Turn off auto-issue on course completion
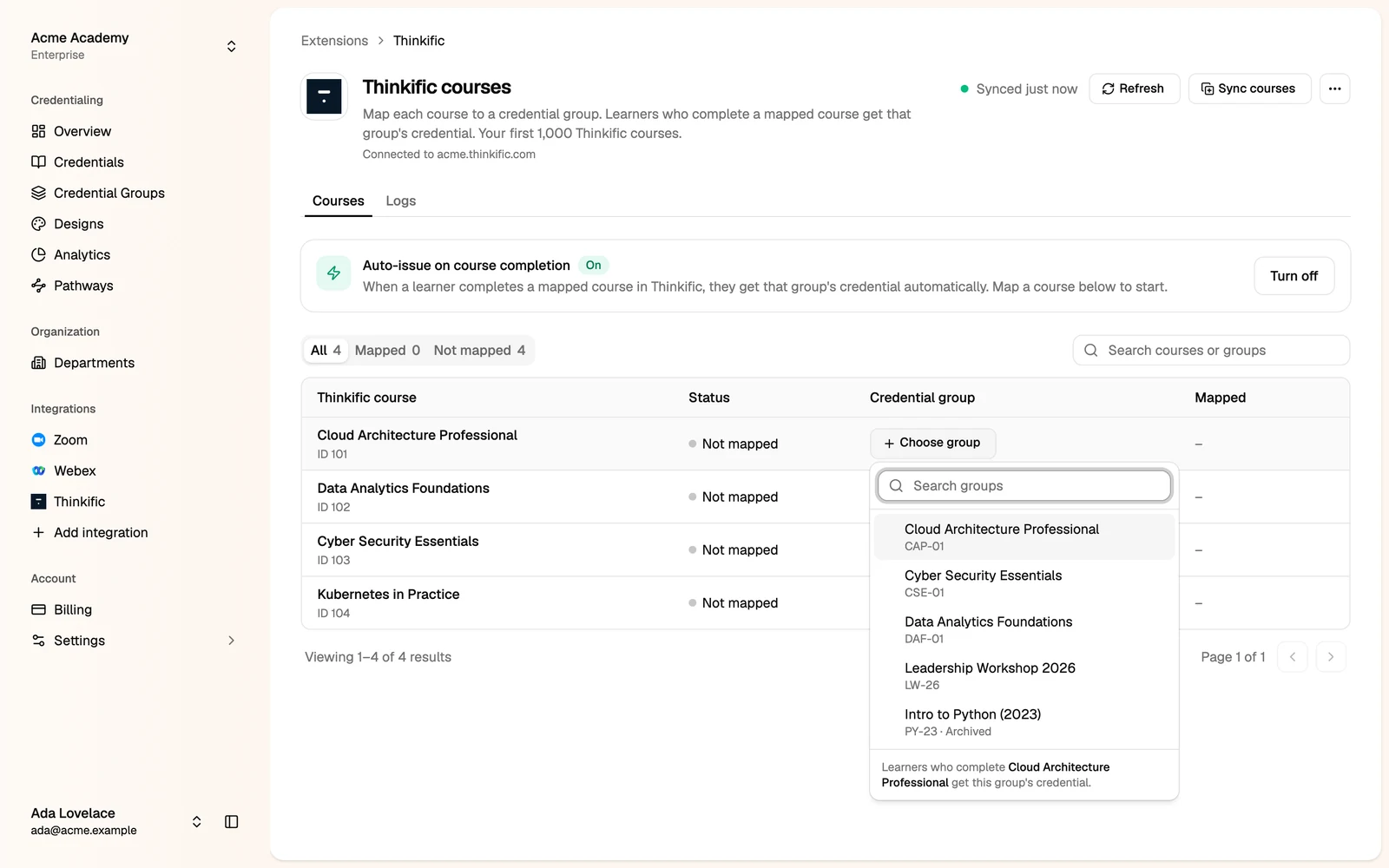The width and height of the screenshot is (1389, 868). coord(1294,276)
